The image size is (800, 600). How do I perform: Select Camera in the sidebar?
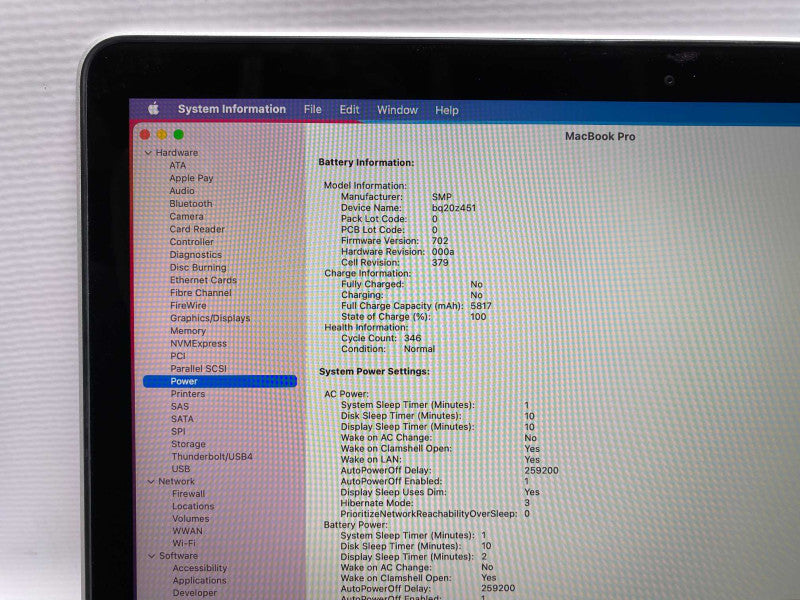click(186, 216)
